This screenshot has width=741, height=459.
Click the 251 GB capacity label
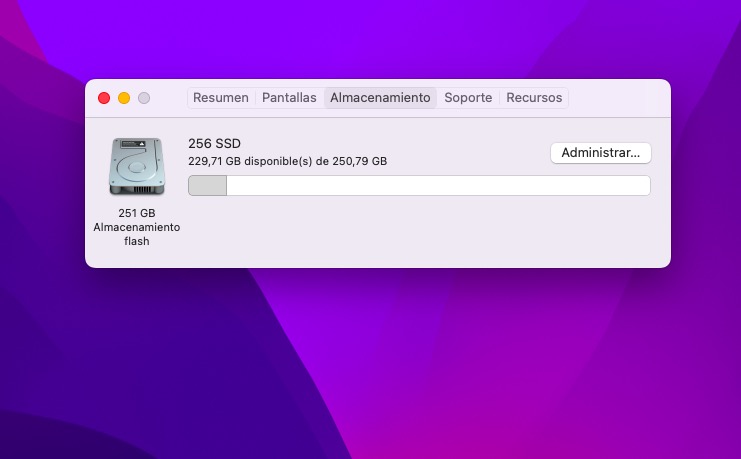(x=136, y=213)
